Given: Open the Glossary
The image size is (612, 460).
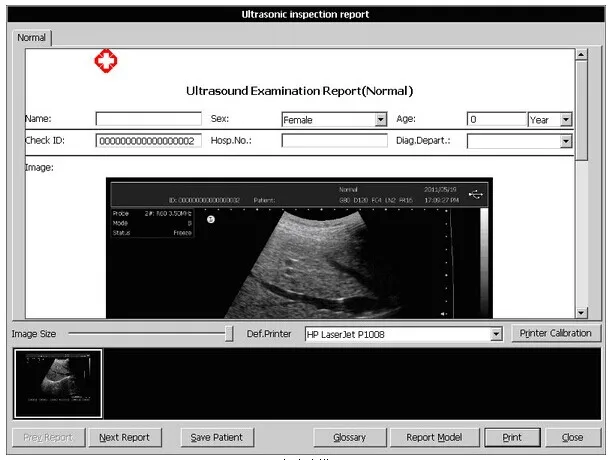Looking at the screenshot, I should coord(348,437).
